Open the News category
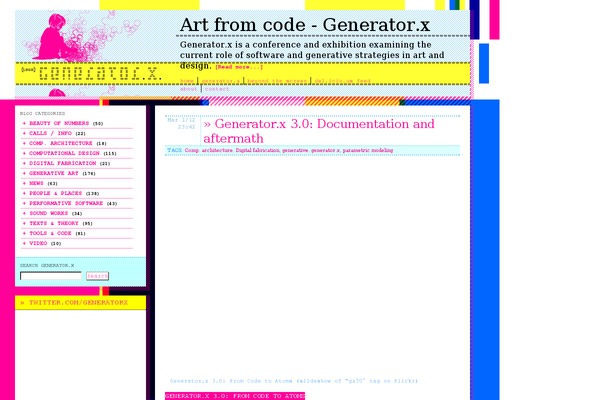The image size is (600, 400). point(36,183)
